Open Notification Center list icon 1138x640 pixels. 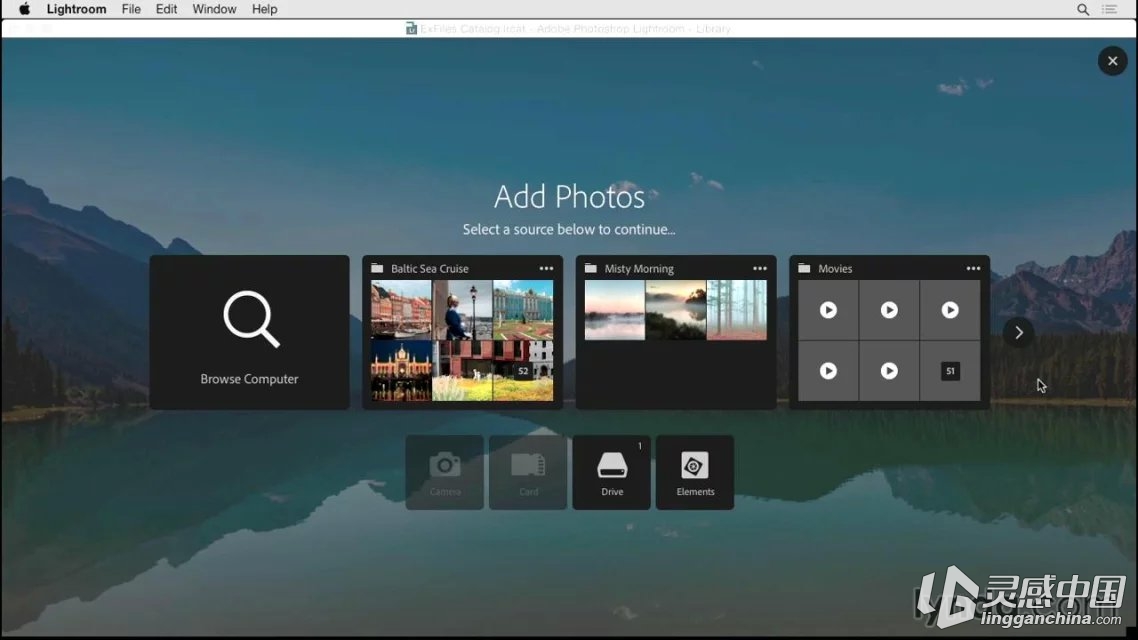[1109, 9]
